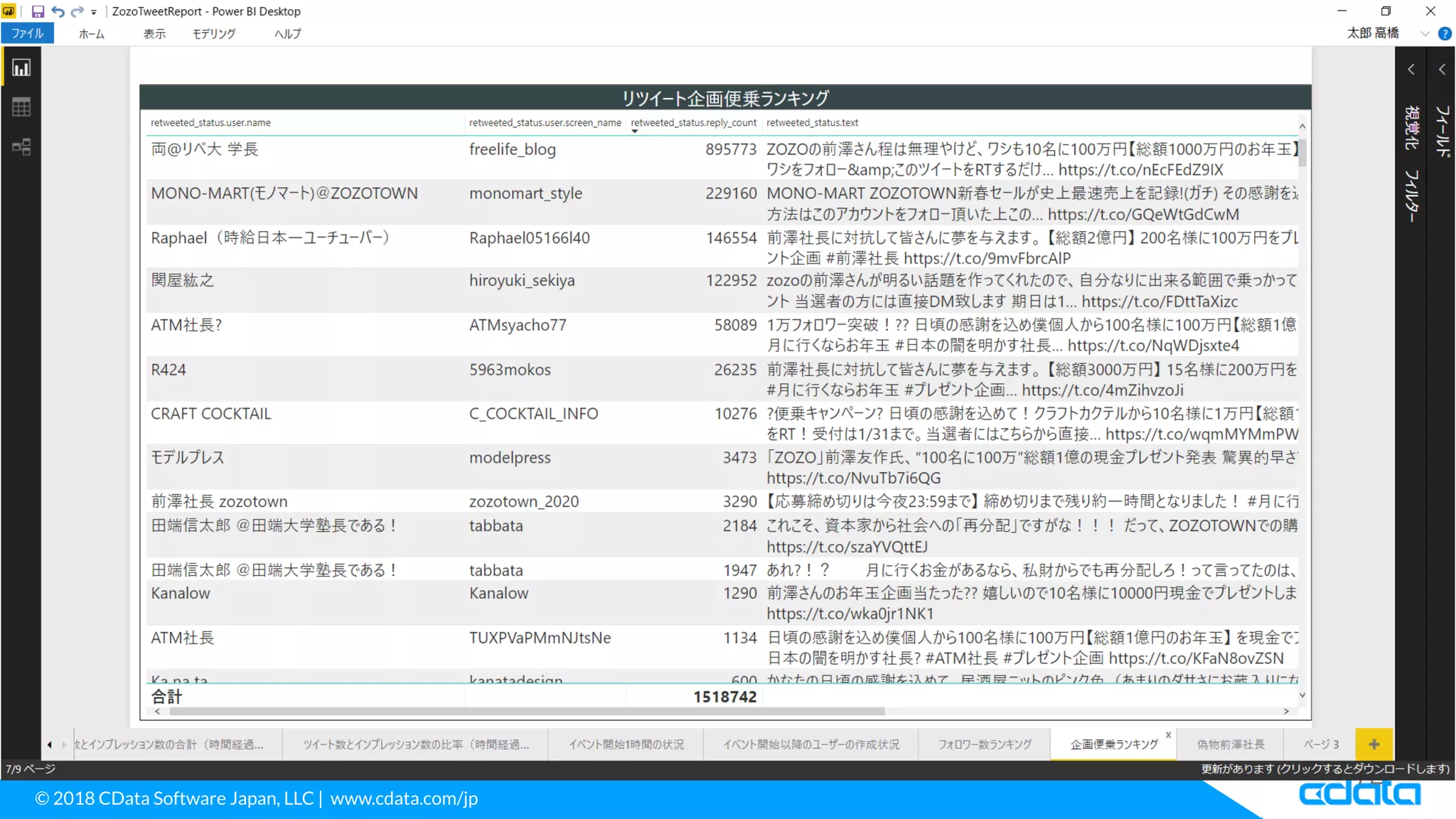This screenshot has height=819, width=1456.
Task: Select reply count 895773 cell
Action: pyautogui.click(x=731, y=149)
